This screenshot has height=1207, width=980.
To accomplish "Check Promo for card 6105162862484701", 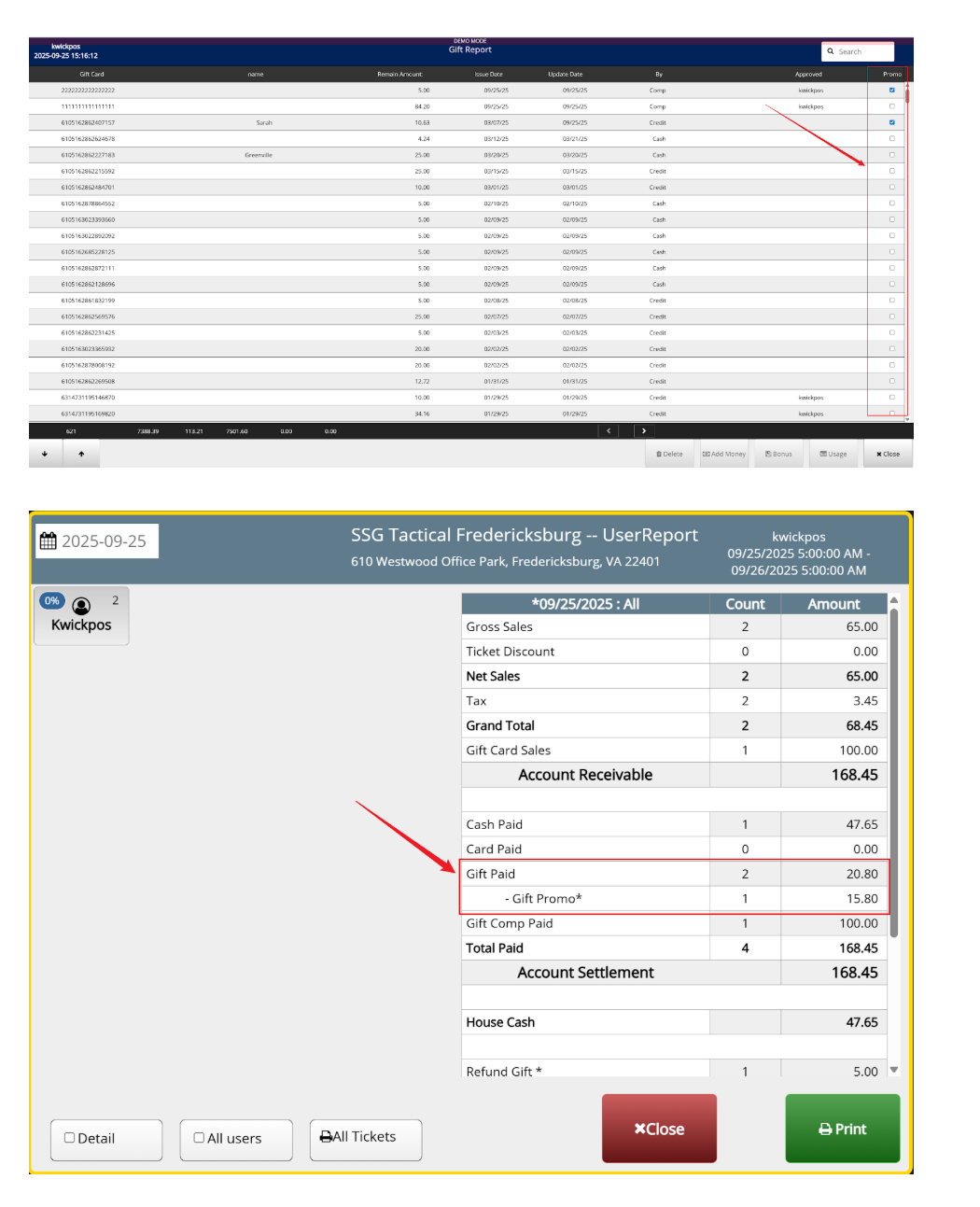I will tap(891, 187).
